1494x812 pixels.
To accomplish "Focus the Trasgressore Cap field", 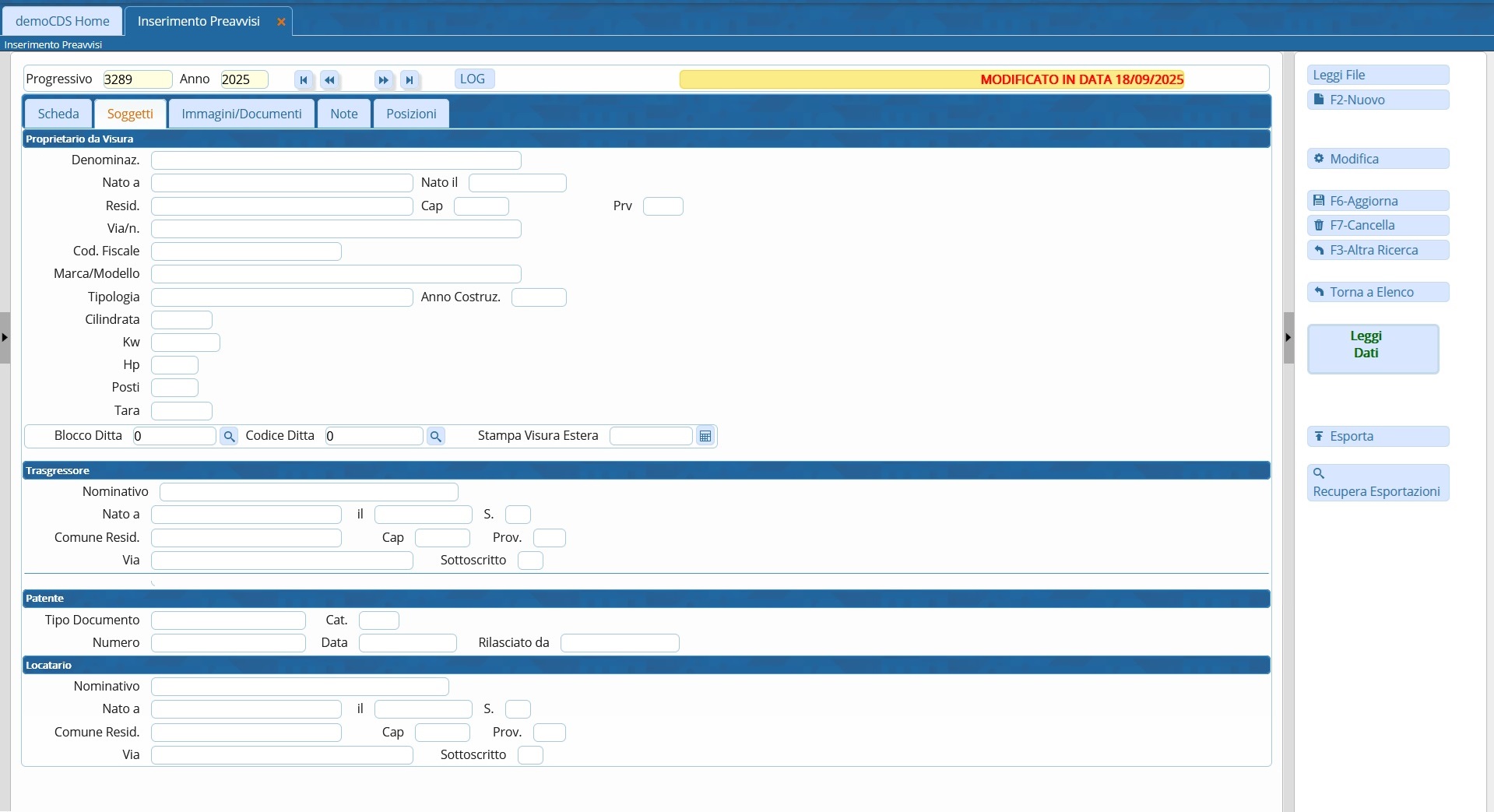I will [x=442, y=538].
